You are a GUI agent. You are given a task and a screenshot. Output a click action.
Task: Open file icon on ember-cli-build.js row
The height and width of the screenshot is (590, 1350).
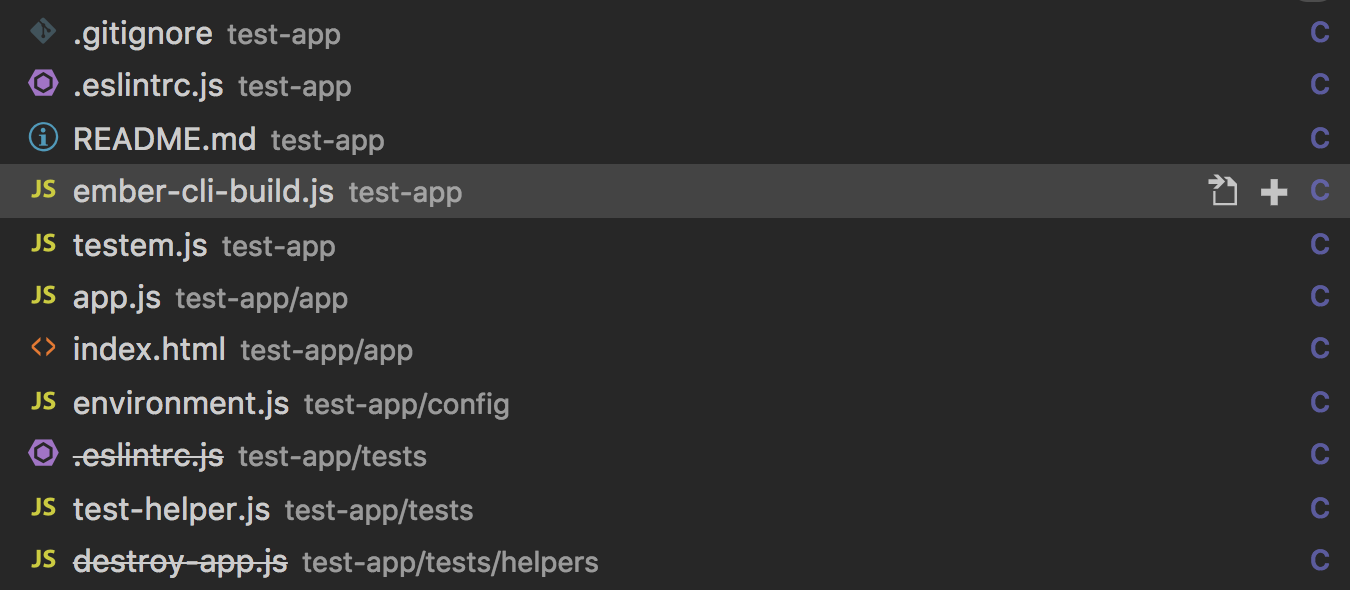pos(1223,190)
